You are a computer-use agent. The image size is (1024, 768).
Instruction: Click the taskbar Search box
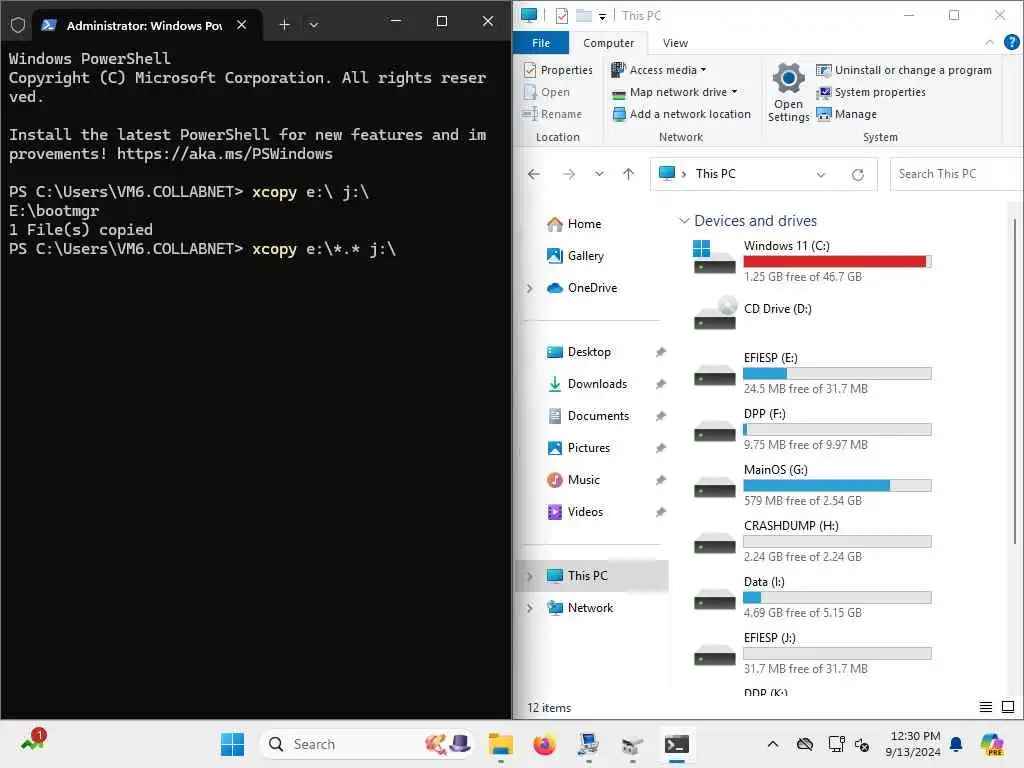pos(367,744)
